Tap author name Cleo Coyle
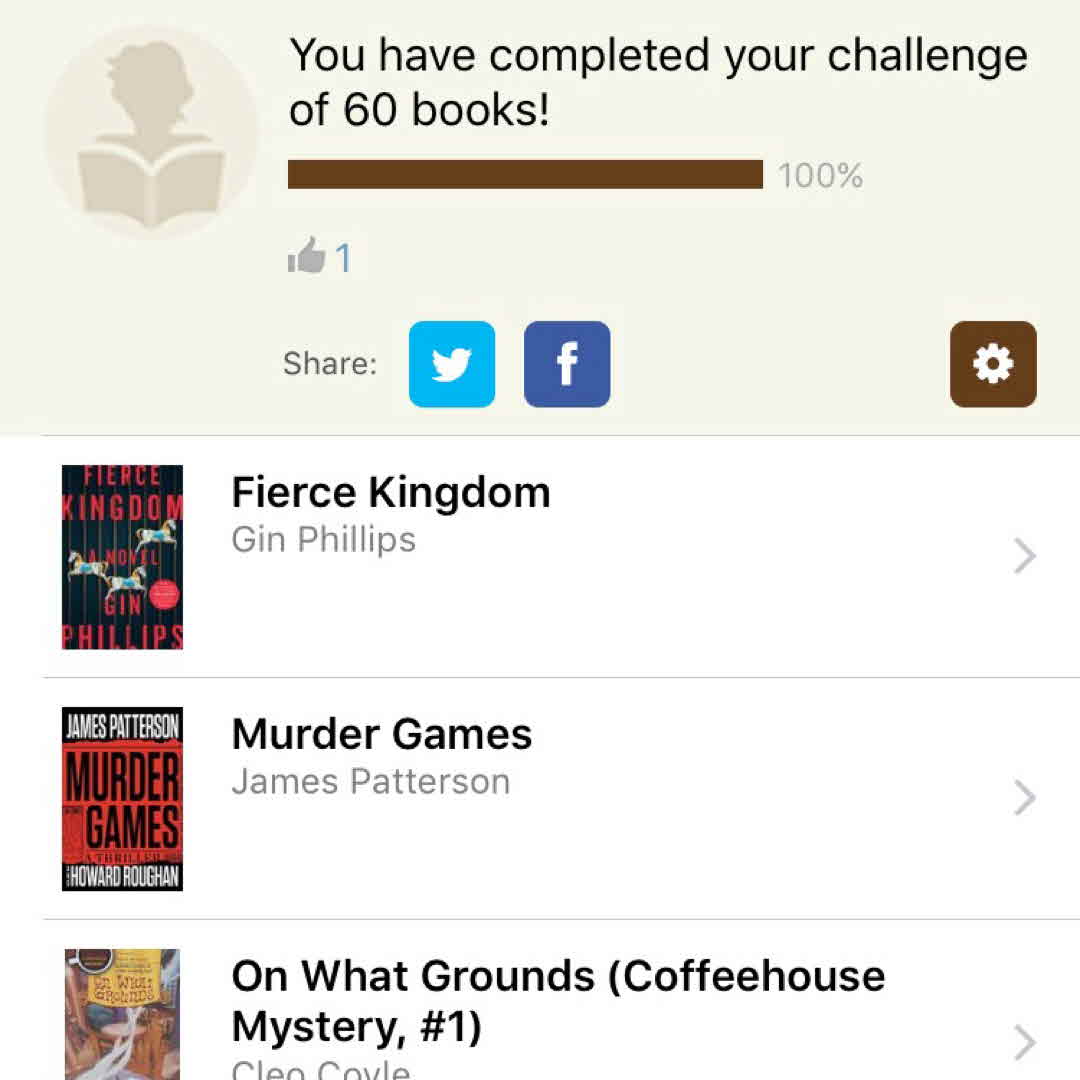1080x1080 pixels. [320, 1068]
